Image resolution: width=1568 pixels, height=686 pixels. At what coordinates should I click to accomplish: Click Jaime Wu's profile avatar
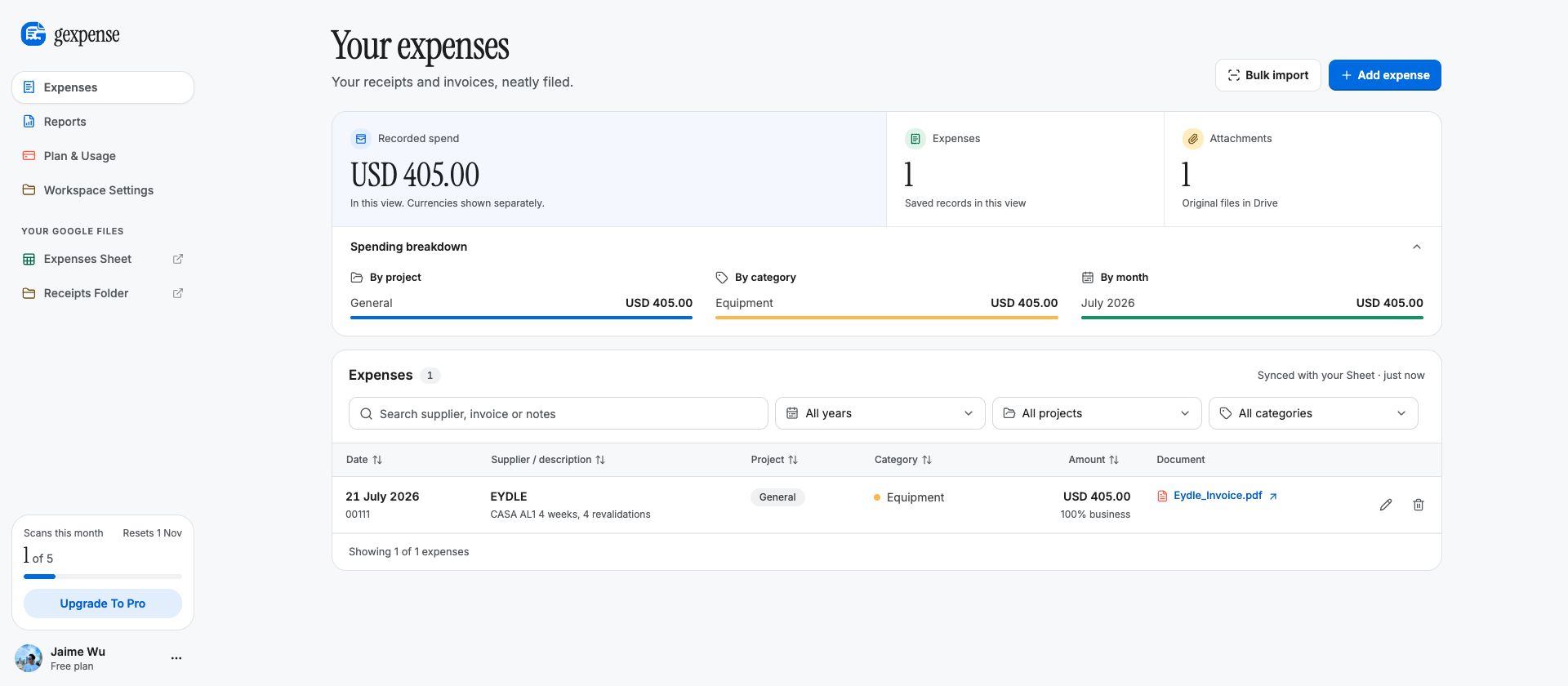pyautogui.click(x=29, y=658)
